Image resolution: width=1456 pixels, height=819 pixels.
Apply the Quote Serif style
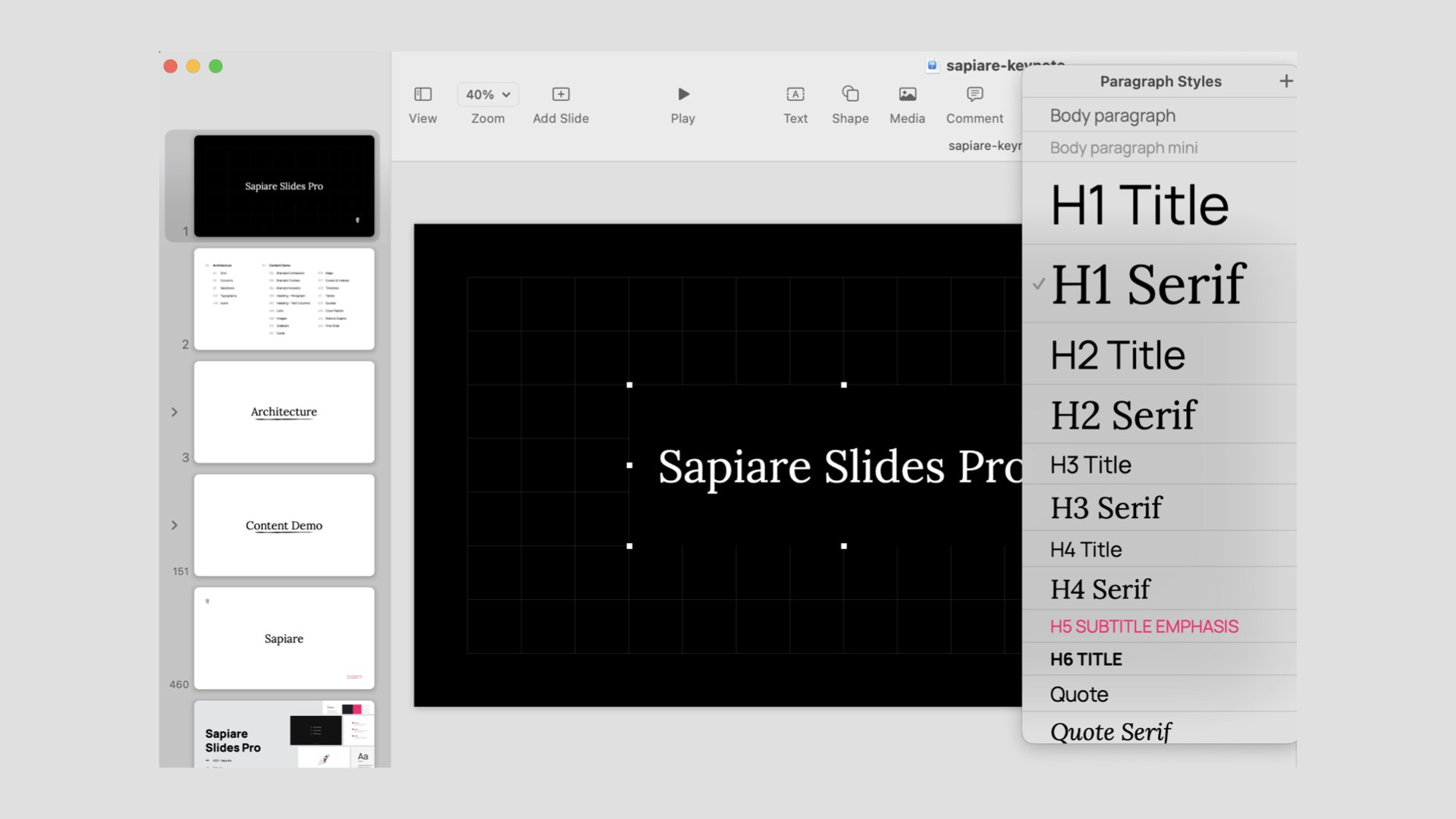(1159, 730)
